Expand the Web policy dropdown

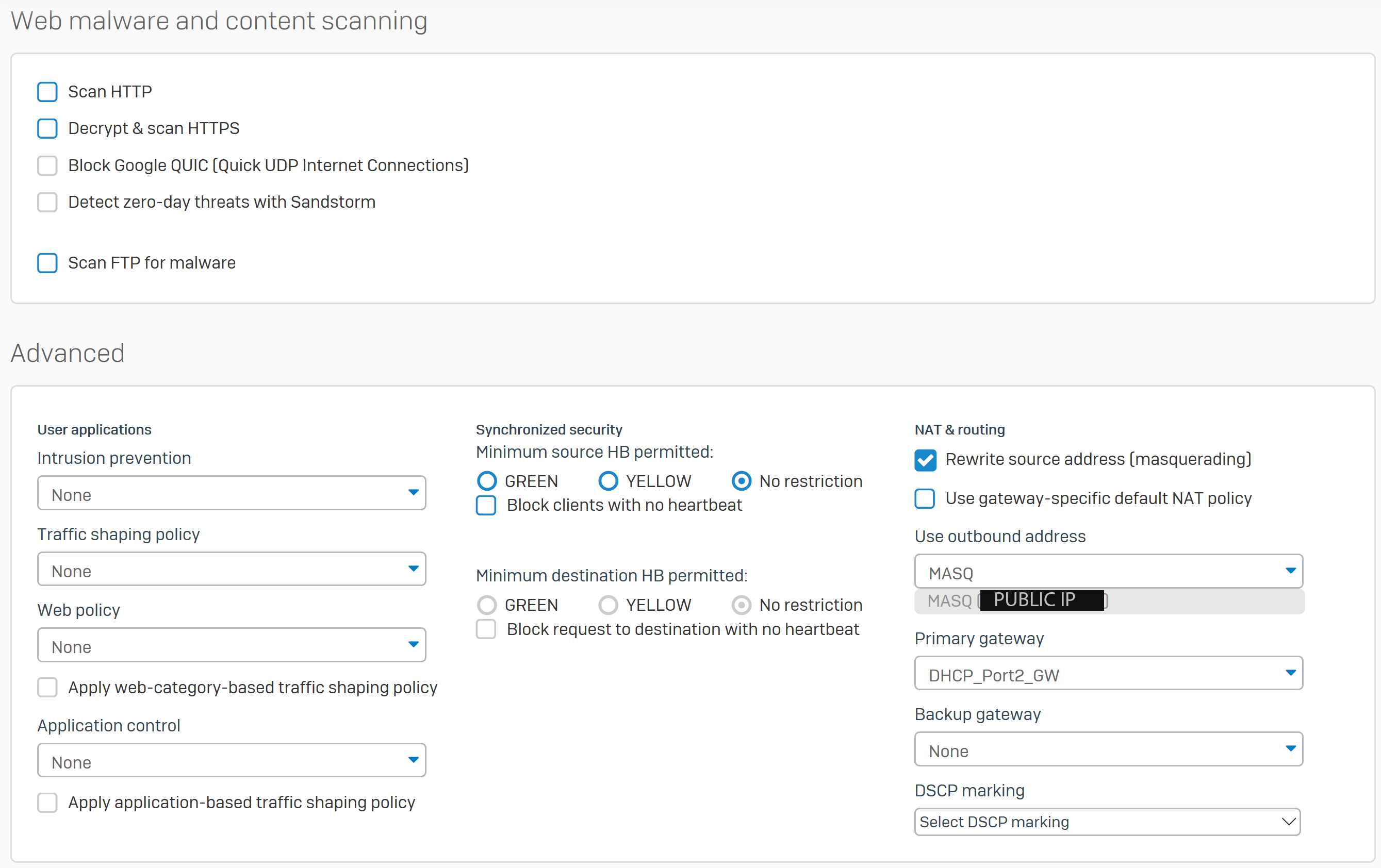click(232, 645)
